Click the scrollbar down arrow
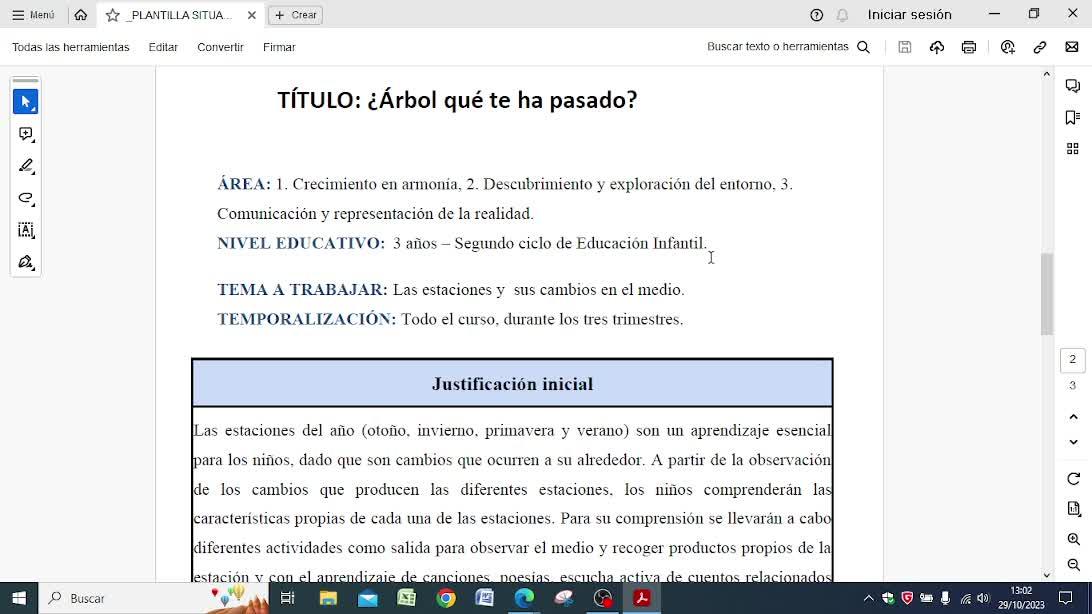The width and height of the screenshot is (1092, 614). [x=1046, y=575]
